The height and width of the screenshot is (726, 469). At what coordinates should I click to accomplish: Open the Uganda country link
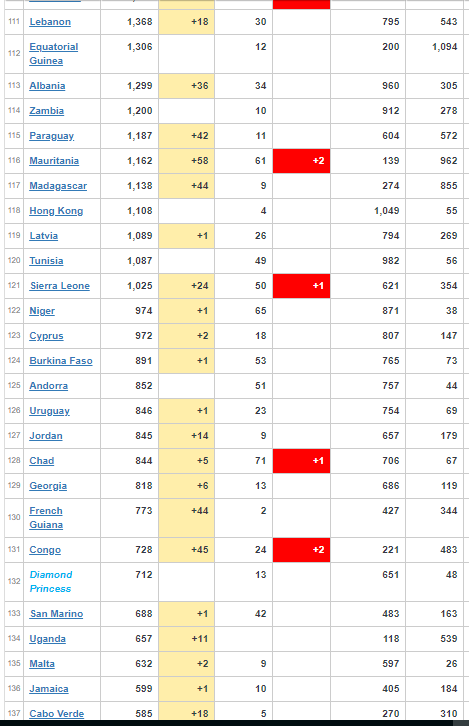click(x=47, y=638)
